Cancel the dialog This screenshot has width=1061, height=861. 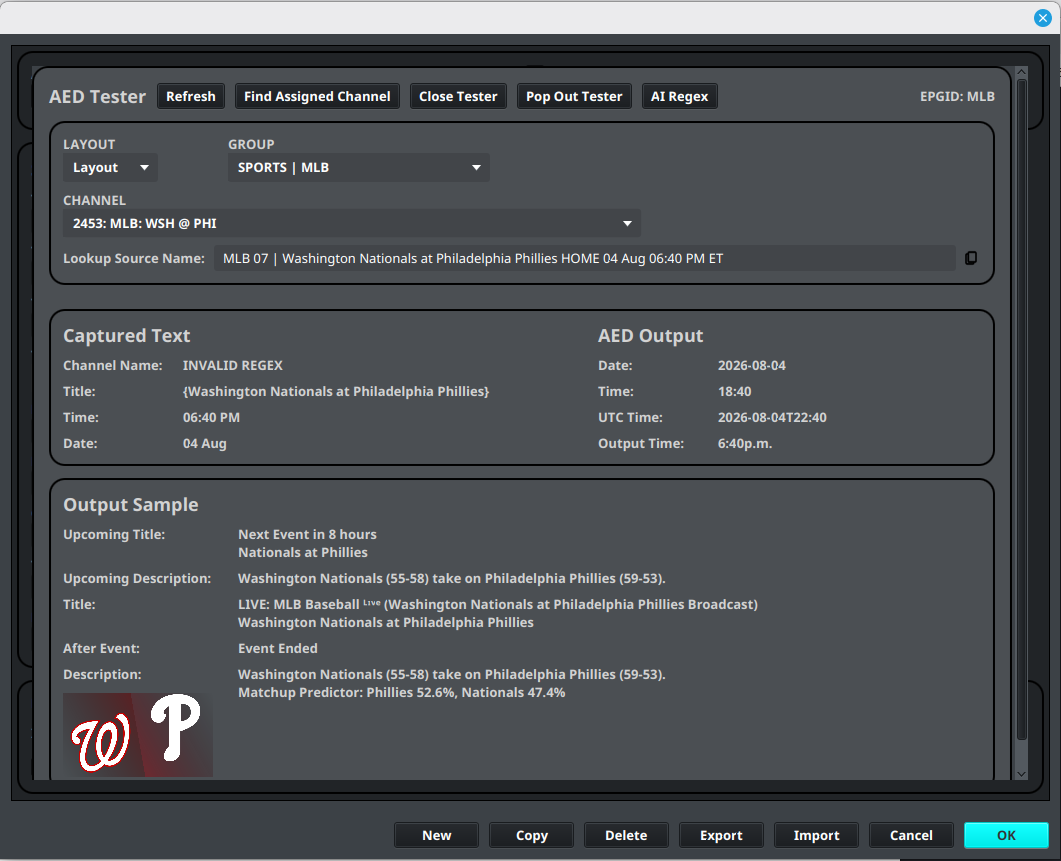pyautogui.click(x=911, y=835)
